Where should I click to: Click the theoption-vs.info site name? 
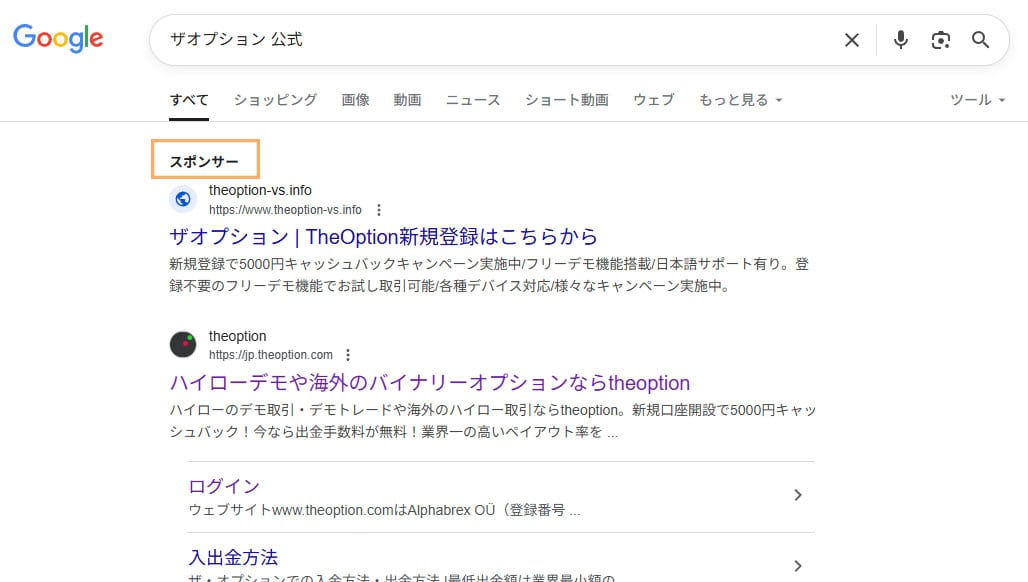pos(260,190)
